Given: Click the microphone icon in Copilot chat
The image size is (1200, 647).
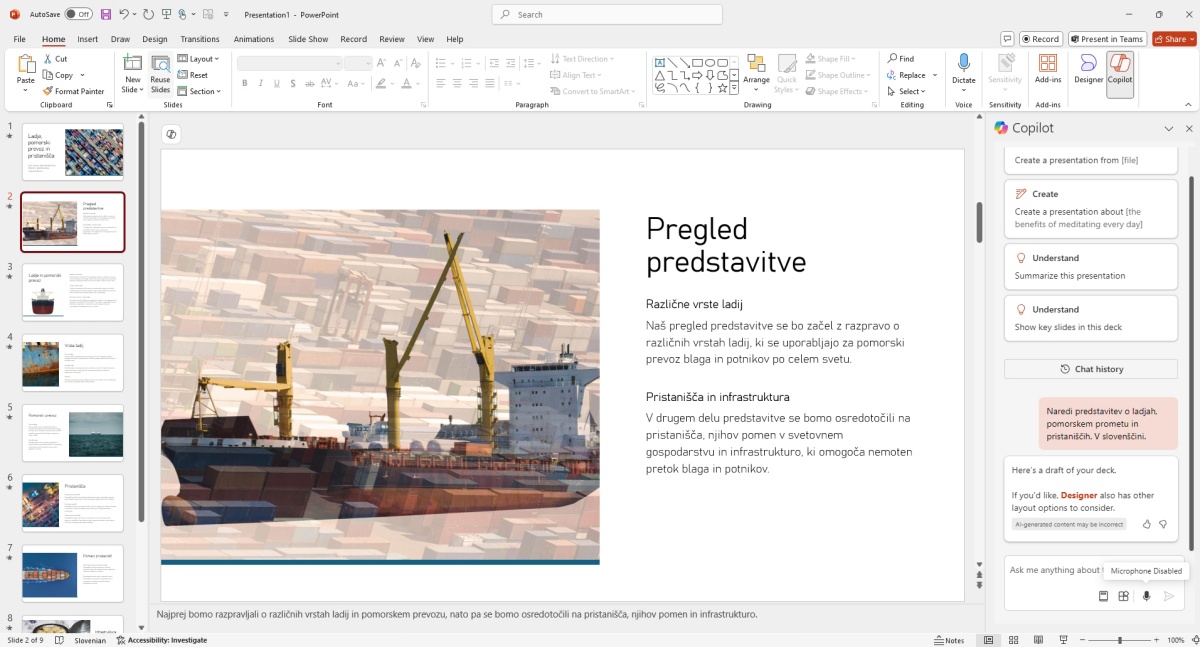Looking at the screenshot, I should pos(1146,596).
